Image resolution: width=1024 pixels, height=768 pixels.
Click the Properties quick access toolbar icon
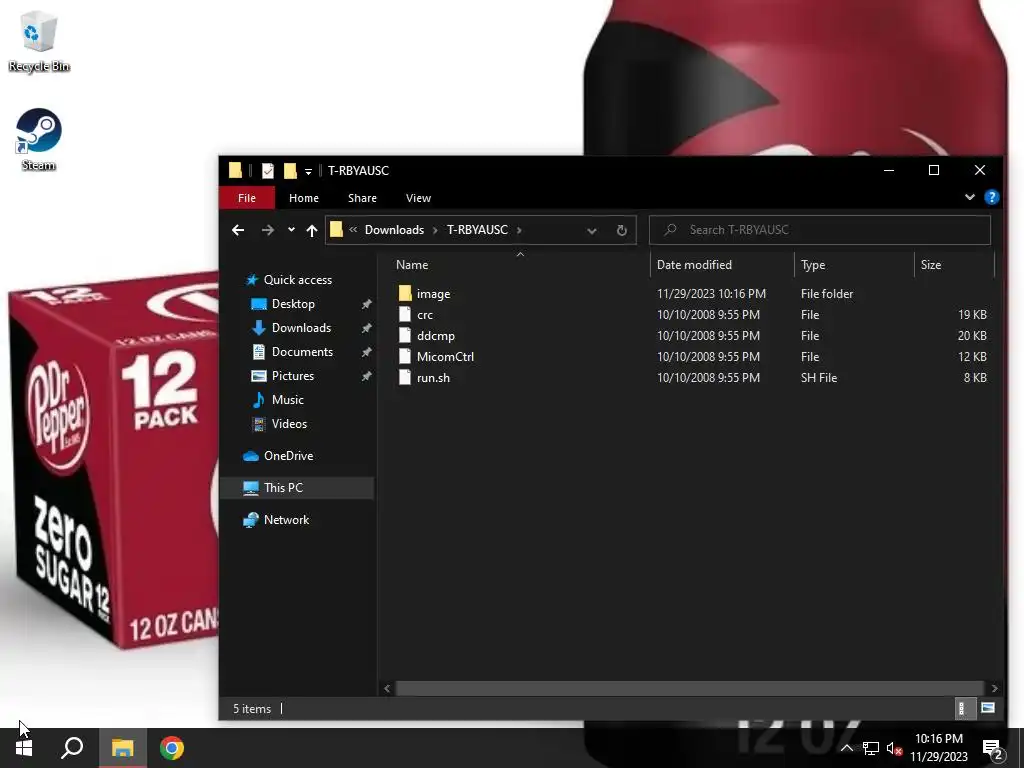coord(268,171)
